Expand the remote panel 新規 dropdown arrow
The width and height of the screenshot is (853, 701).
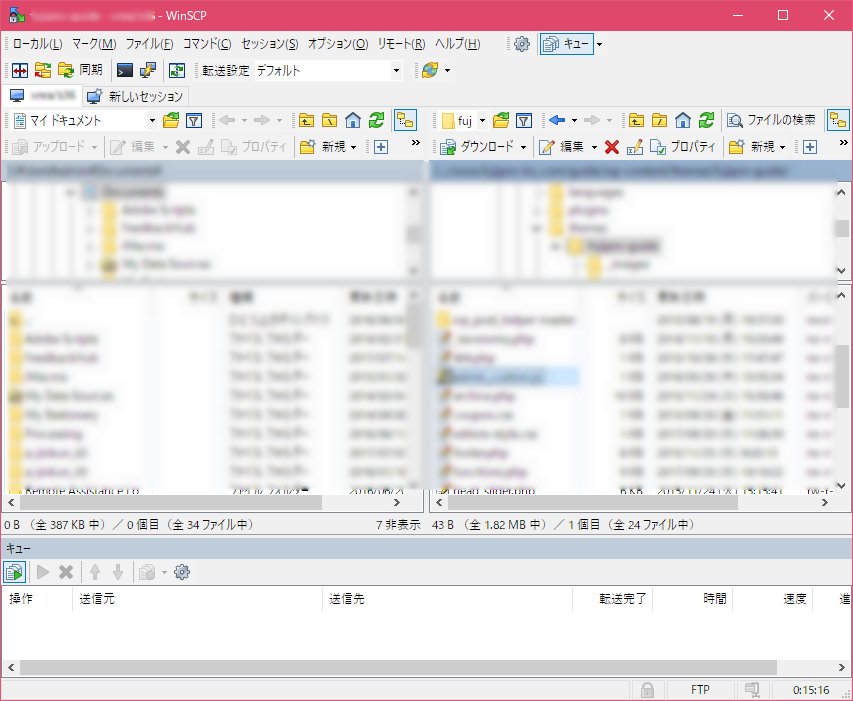[x=782, y=147]
